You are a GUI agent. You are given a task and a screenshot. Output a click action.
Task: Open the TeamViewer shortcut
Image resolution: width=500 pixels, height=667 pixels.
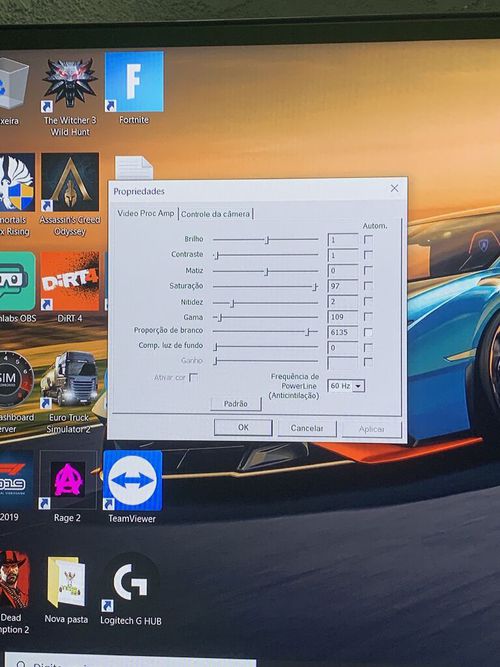pos(132,487)
